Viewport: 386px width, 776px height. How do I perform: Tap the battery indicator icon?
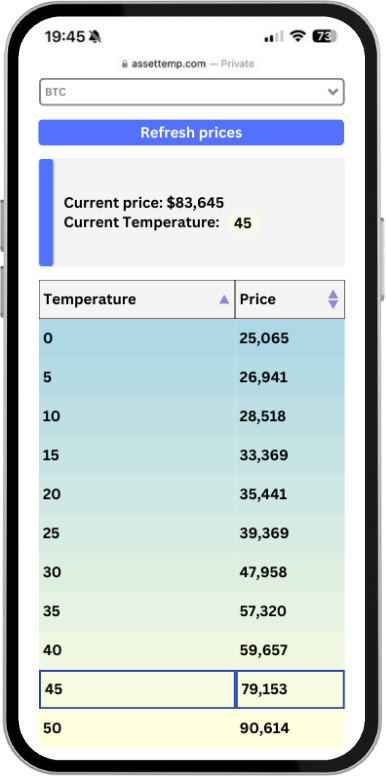tap(325, 36)
